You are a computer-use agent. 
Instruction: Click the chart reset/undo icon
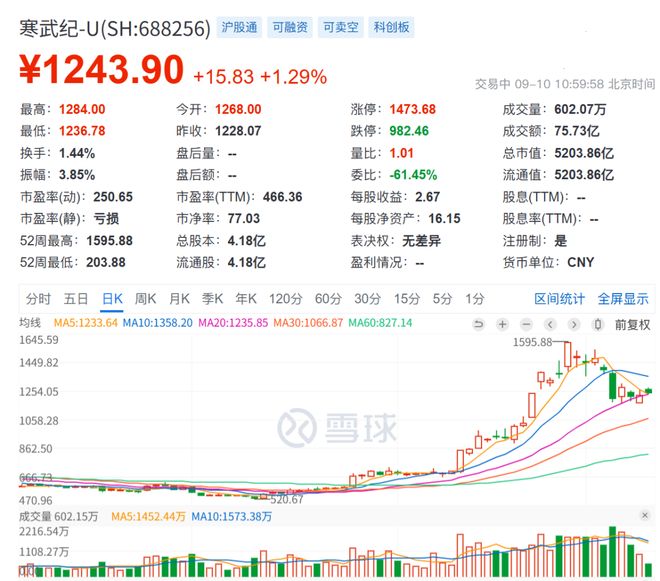(x=478, y=324)
